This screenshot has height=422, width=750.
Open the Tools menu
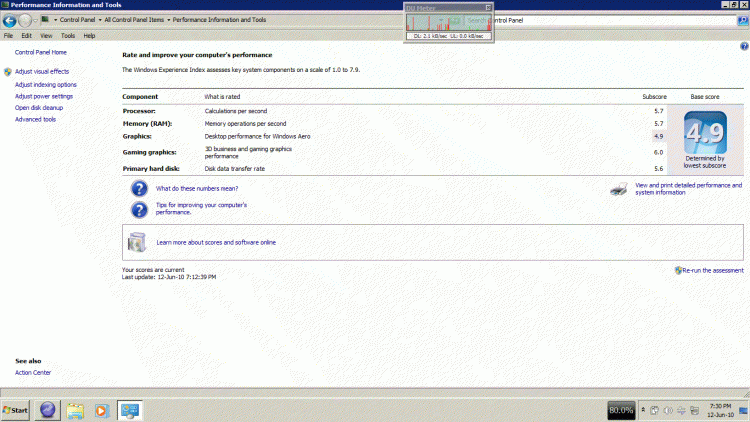click(68, 36)
